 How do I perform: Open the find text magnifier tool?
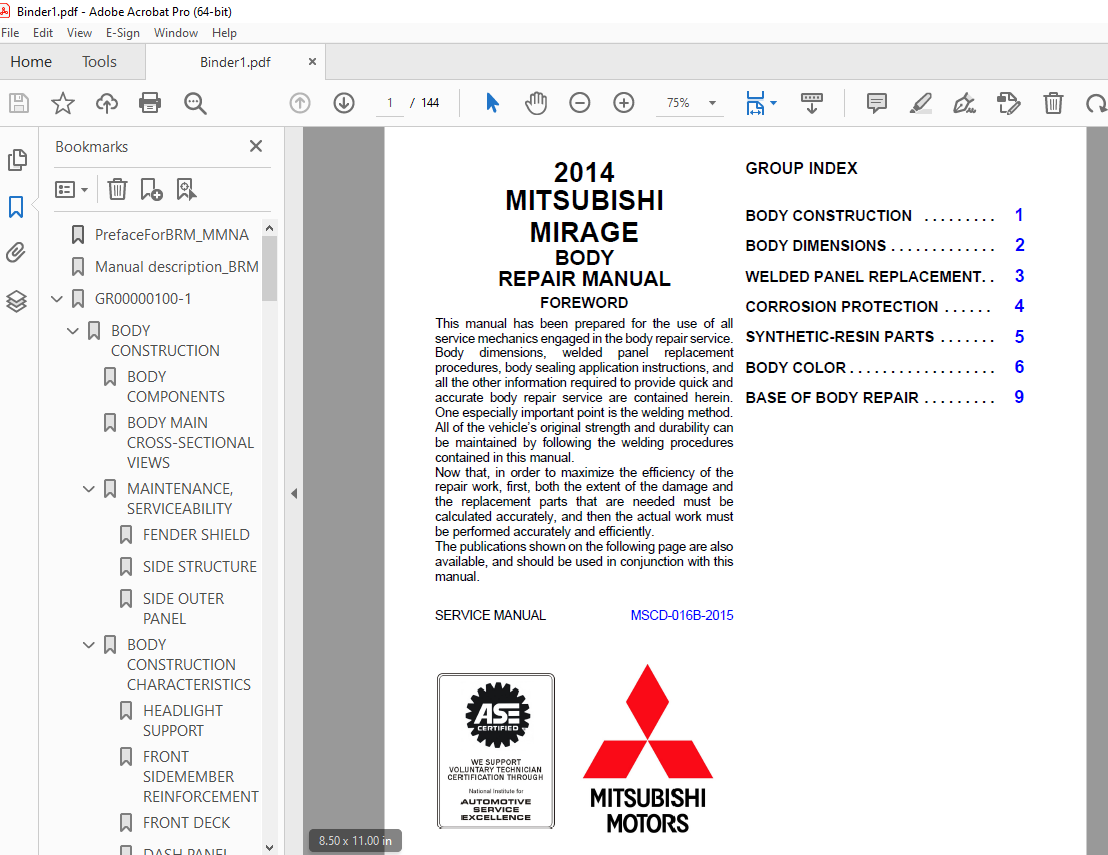click(x=195, y=103)
